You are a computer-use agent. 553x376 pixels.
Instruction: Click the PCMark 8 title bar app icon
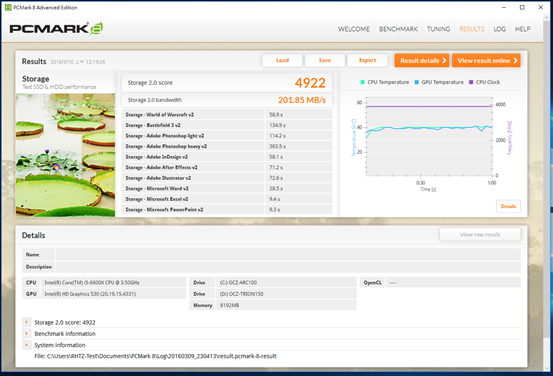tap(7, 7)
